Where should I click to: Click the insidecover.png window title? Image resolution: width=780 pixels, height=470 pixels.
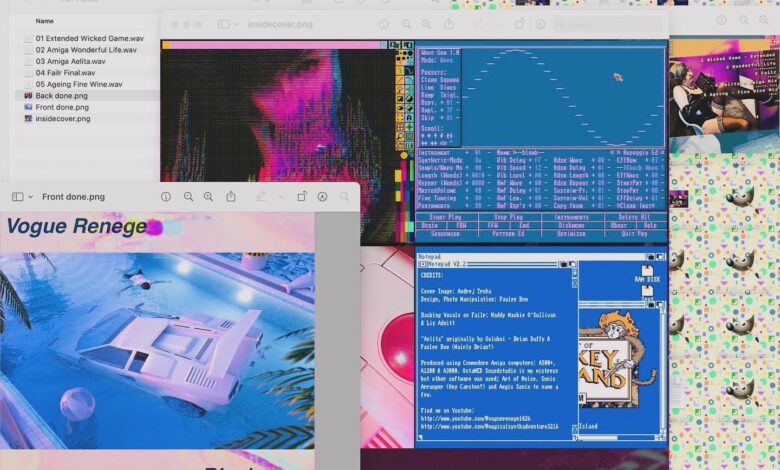[280, 24]
